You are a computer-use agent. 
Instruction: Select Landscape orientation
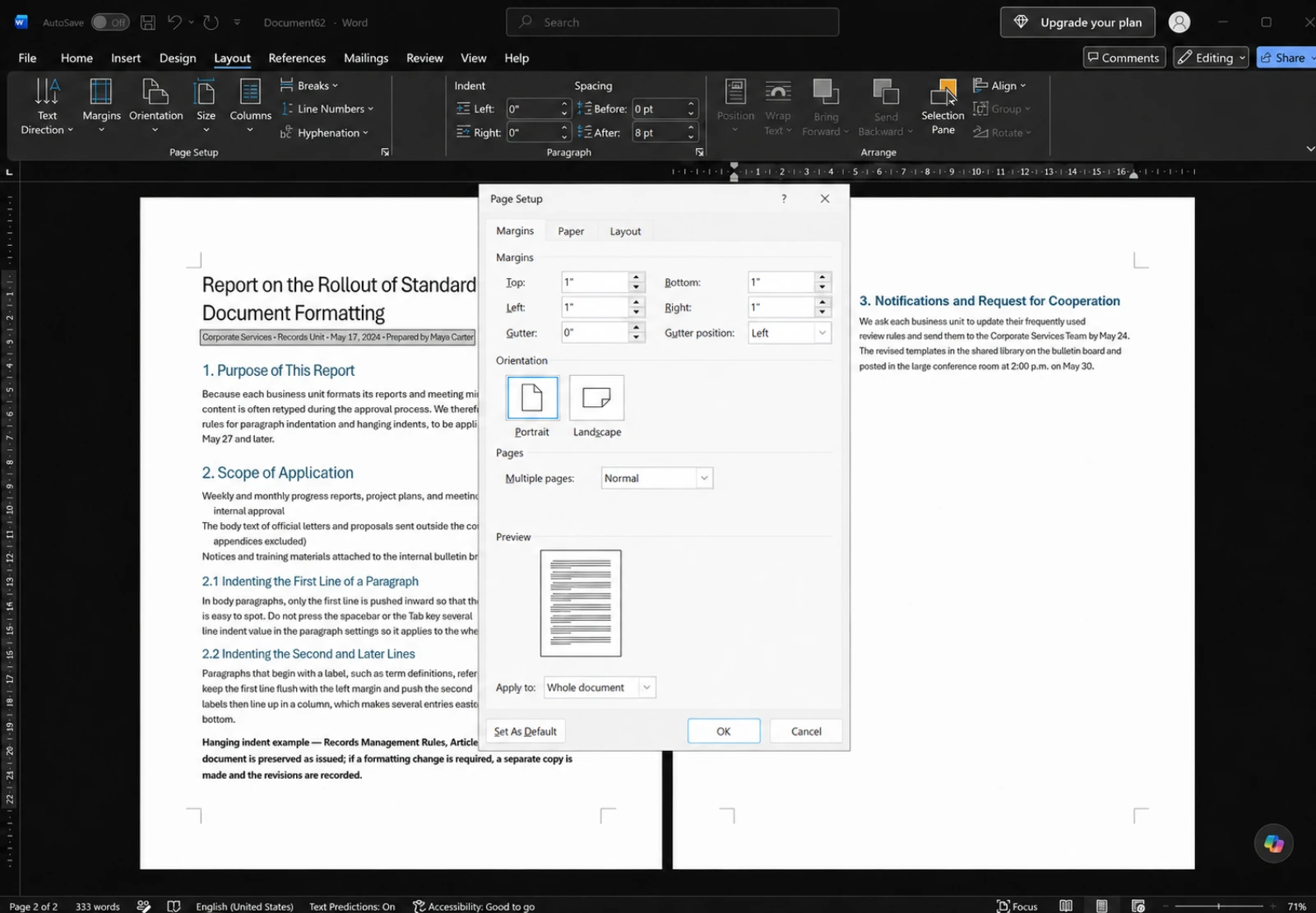(596, 398)
